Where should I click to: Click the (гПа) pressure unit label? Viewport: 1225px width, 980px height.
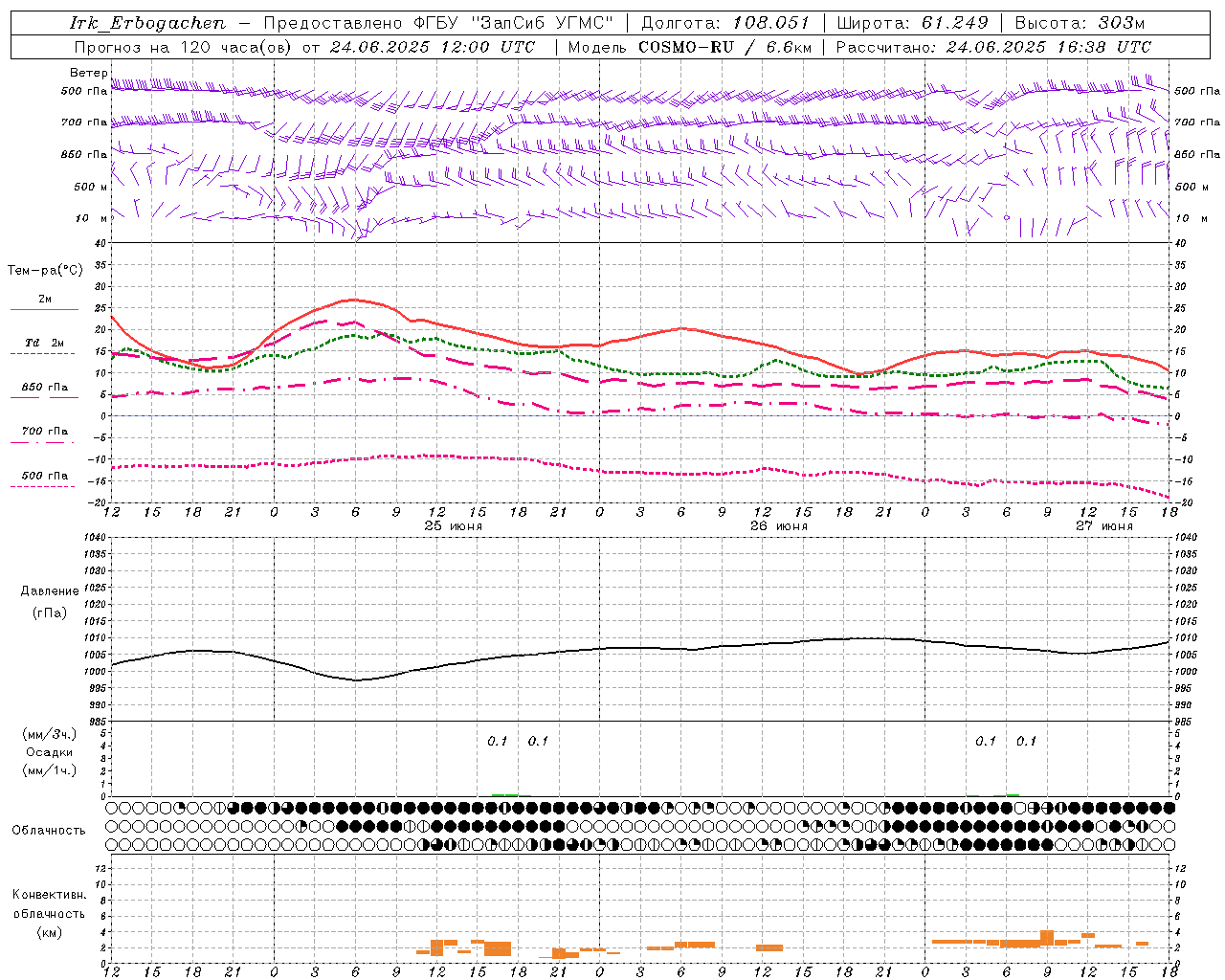[49, 613]
